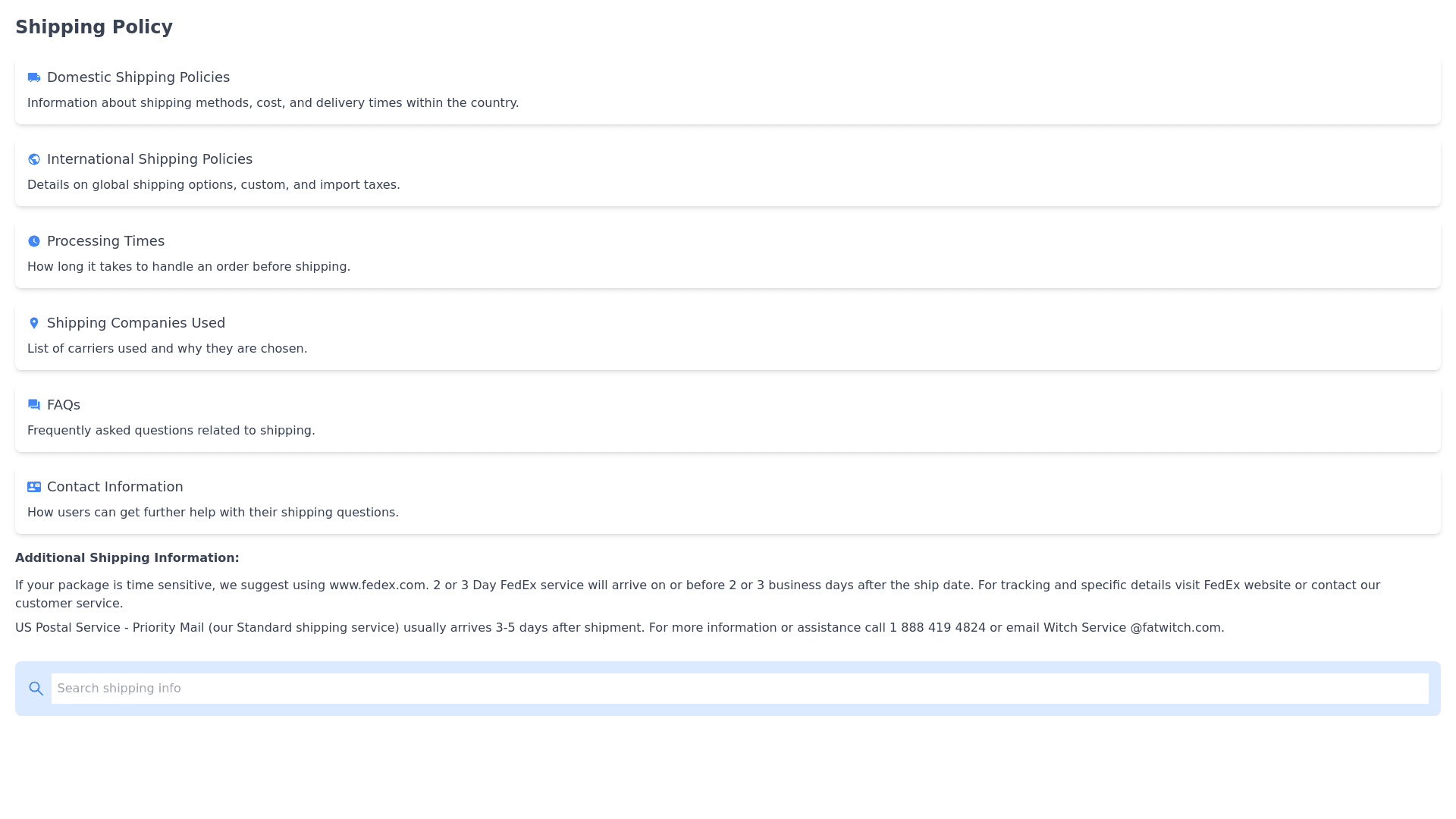Focus the Search shipping info field
The width and height of the screenshot is (1456, 819).
coord(739,689)
